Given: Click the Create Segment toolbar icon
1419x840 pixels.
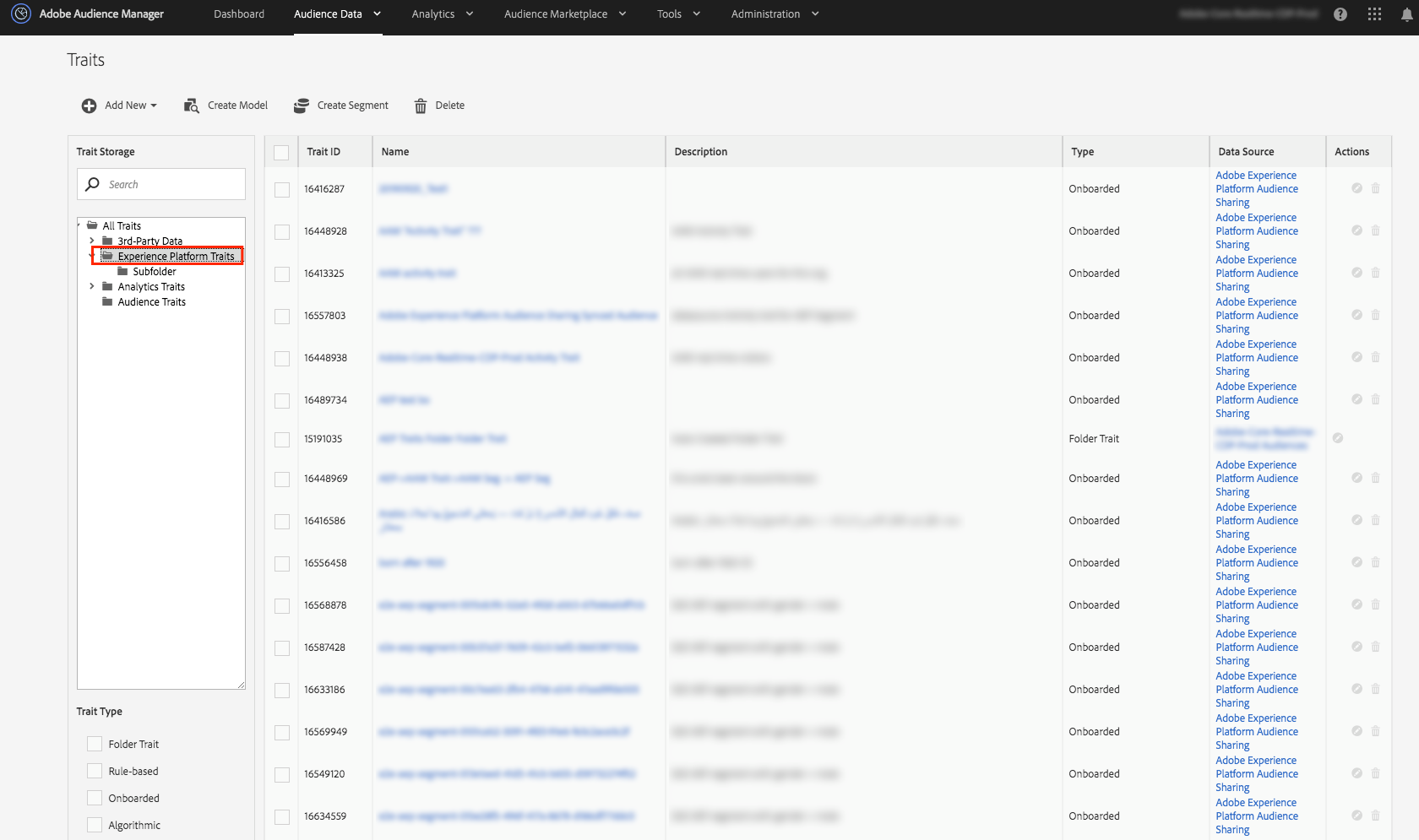Looking at the screenshot, I should point(302,106).
